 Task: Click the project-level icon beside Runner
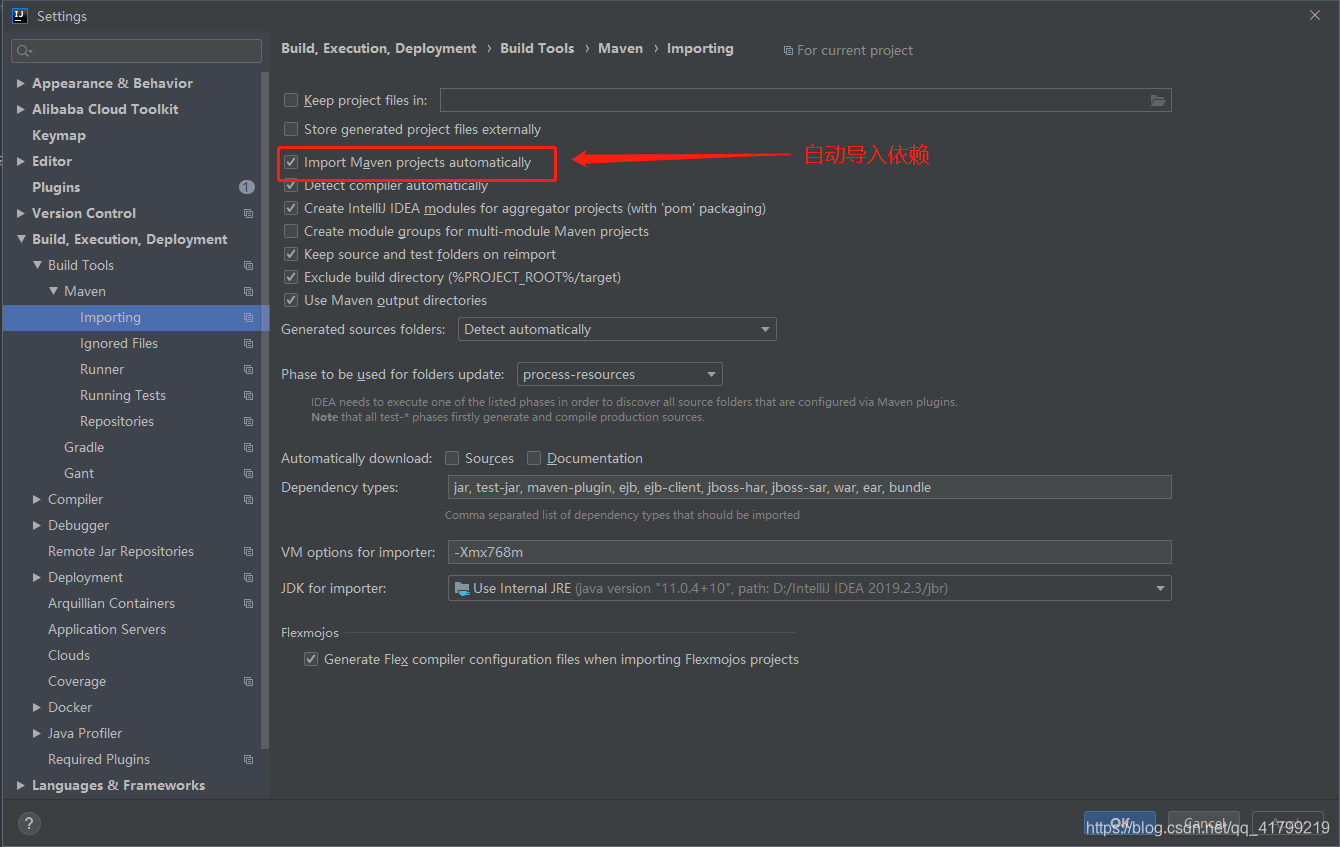click(248, 369)
